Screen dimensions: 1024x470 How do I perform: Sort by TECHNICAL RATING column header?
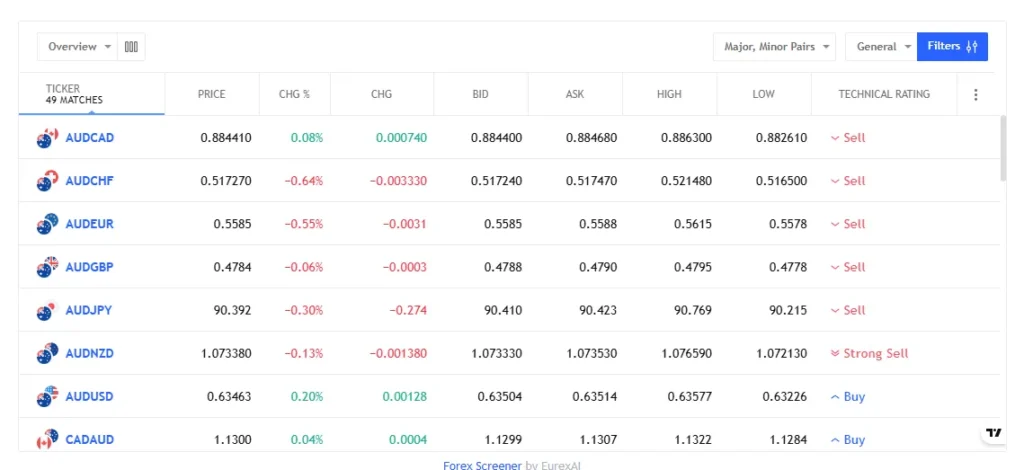883,95
